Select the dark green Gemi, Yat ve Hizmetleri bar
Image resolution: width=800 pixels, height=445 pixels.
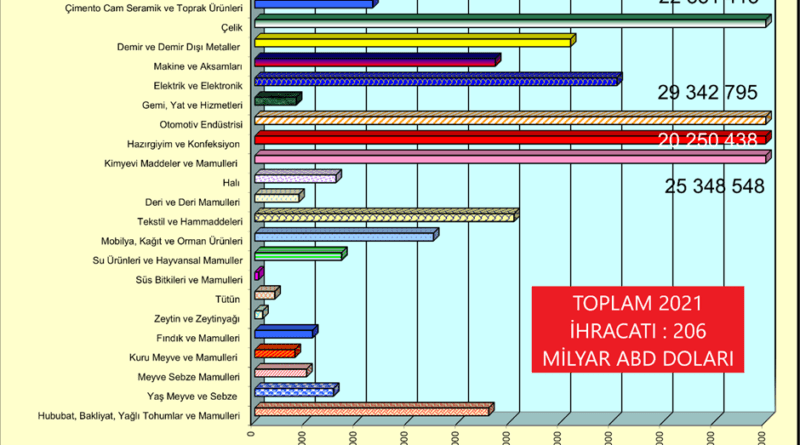point(277,99)
